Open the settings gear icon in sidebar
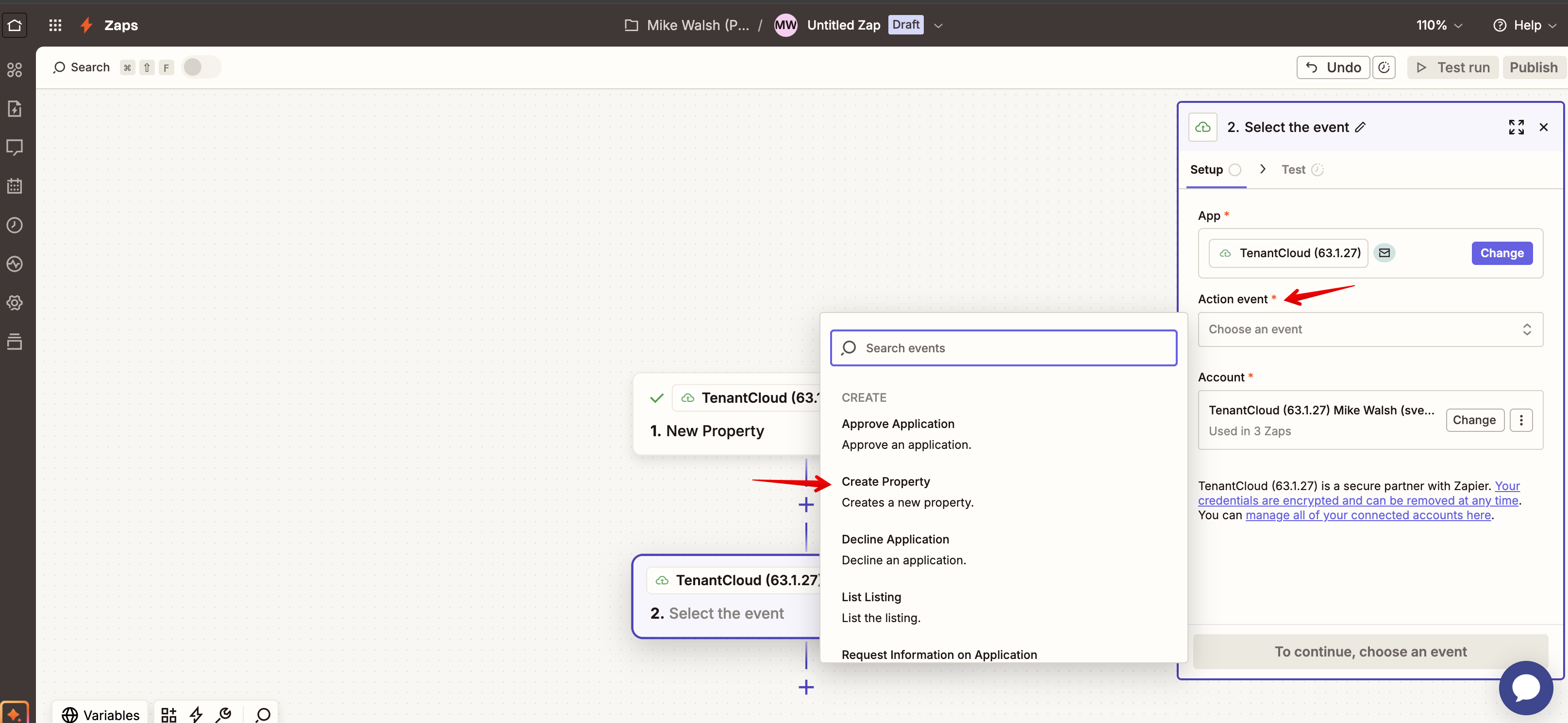The image size is (1568, 723). pyautogui.click(x=15, y=302)
